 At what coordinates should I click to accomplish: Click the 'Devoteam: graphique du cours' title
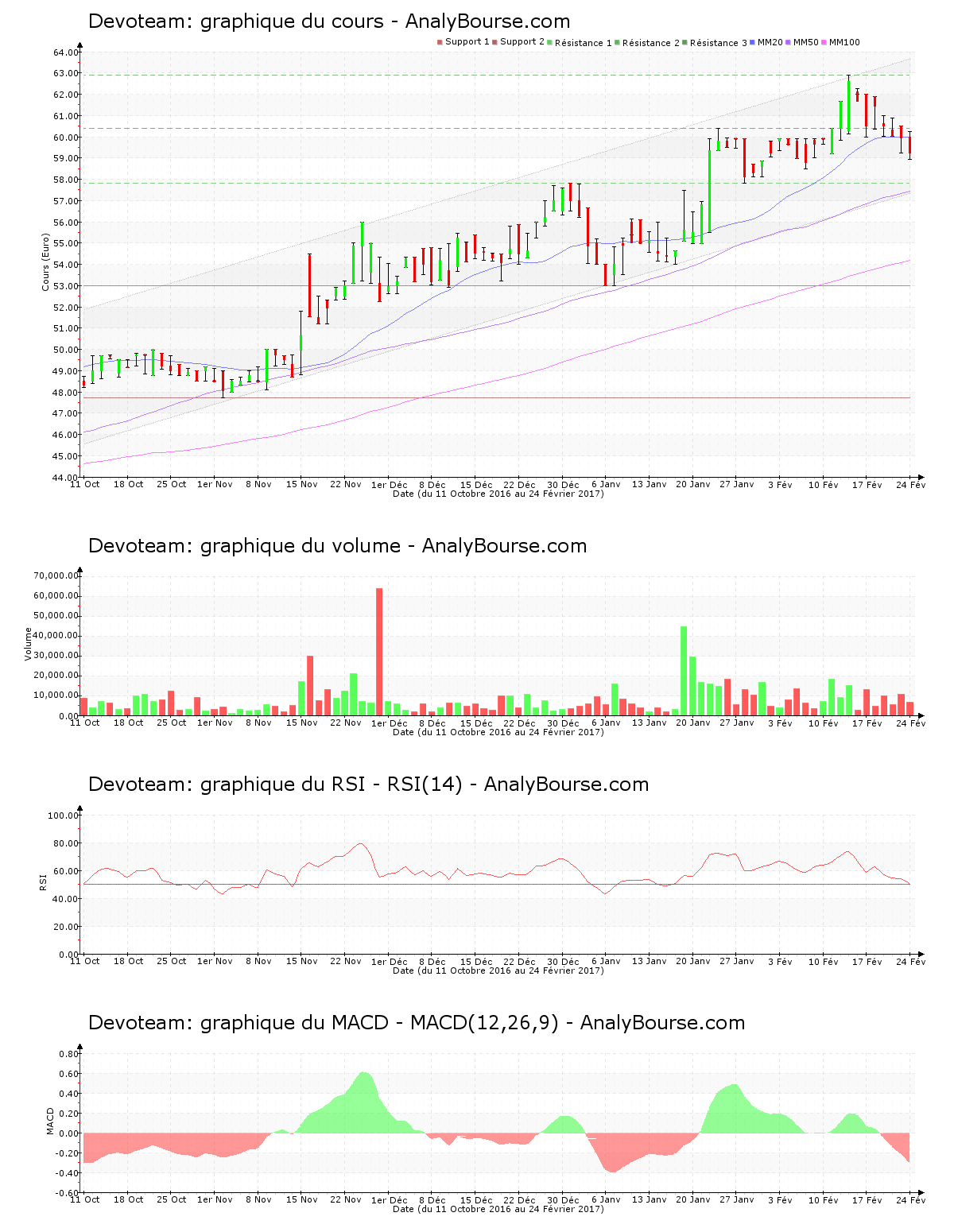pos(235,21)
